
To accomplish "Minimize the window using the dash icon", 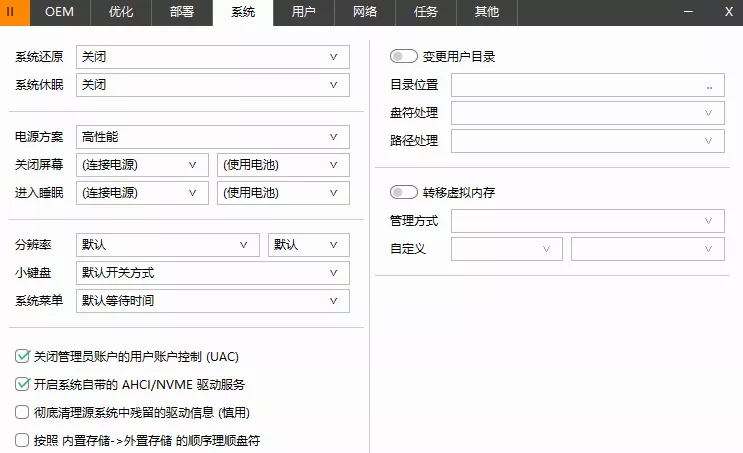I will pos(689,12).
